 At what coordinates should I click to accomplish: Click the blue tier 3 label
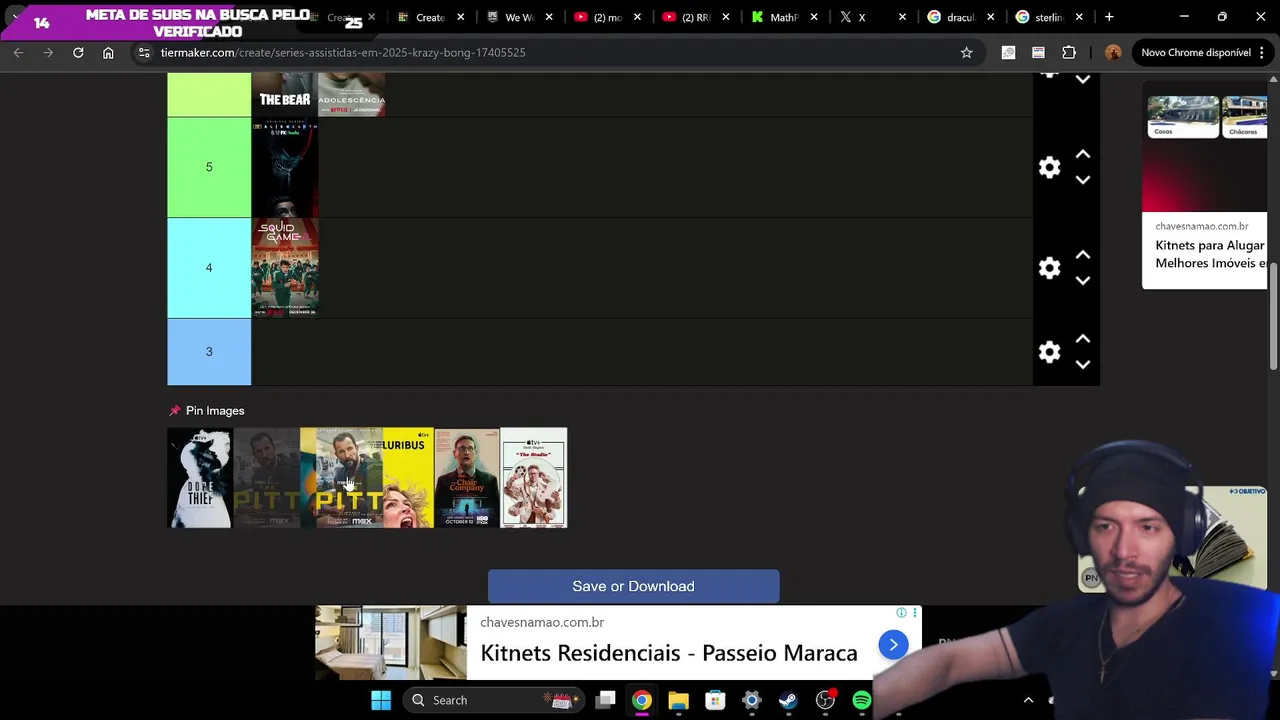pos(209,352)
